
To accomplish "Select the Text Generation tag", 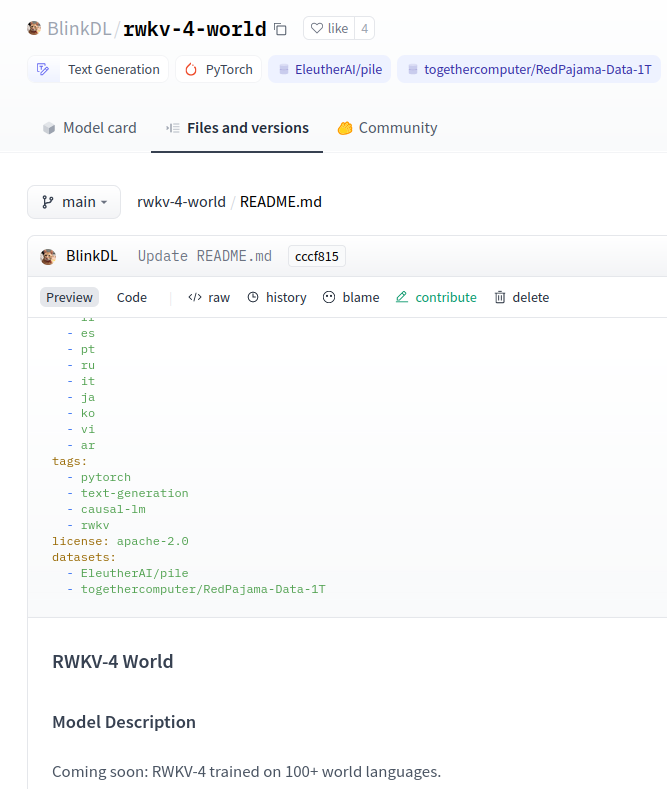I will point(98,69).
